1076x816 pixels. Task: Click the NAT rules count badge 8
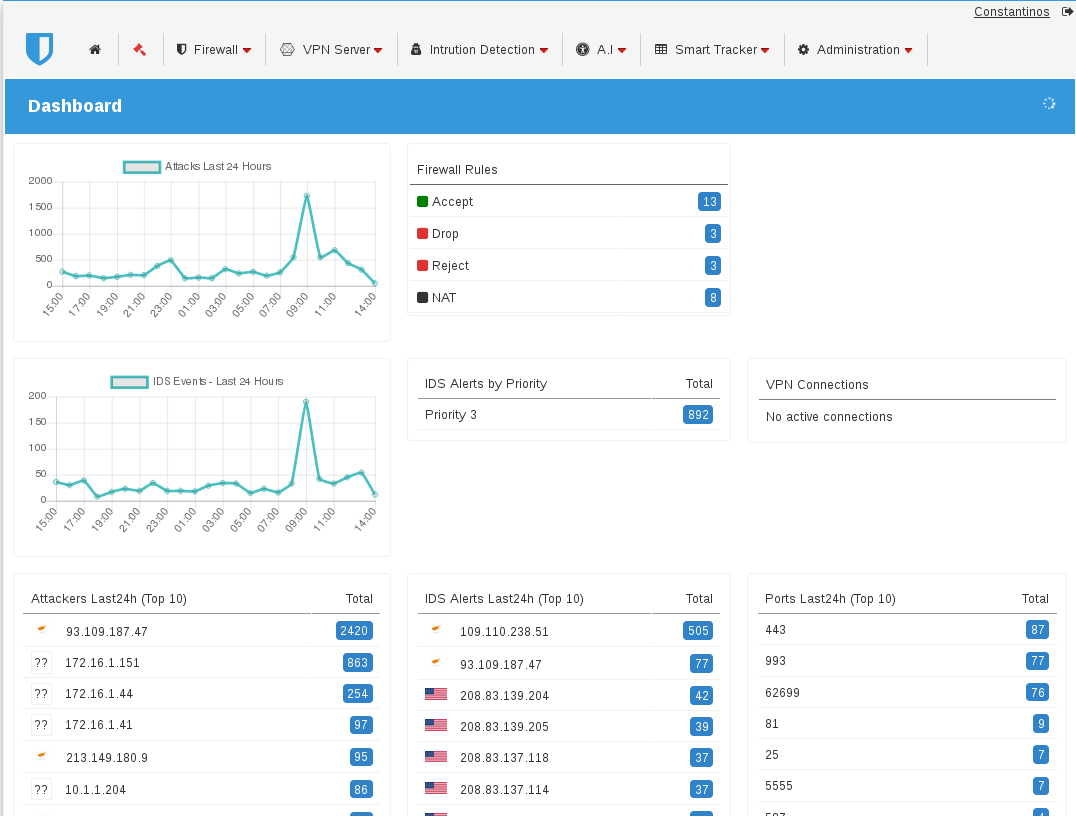click(713, 298)
